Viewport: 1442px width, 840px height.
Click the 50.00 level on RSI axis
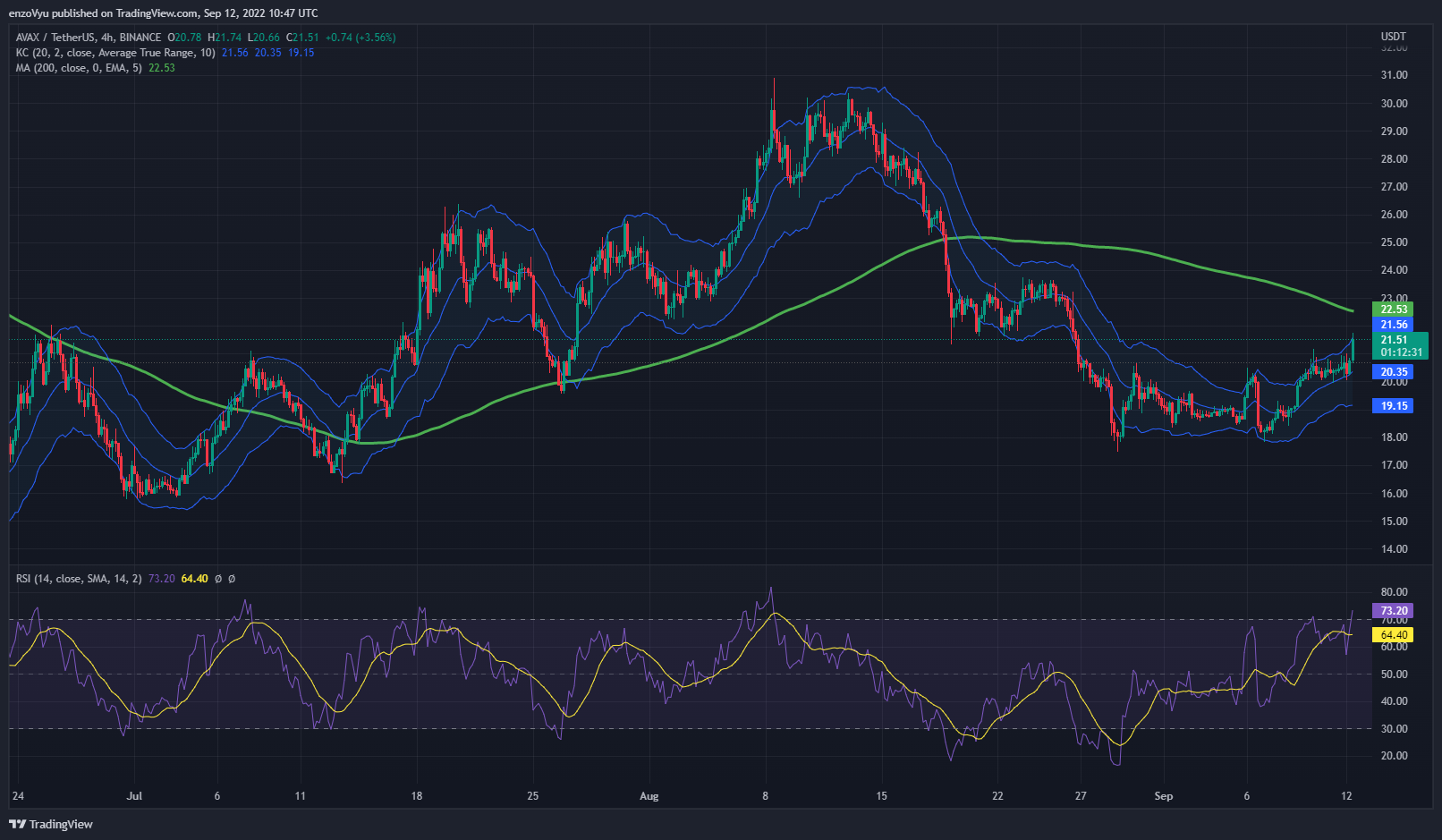coord(1394,675)
